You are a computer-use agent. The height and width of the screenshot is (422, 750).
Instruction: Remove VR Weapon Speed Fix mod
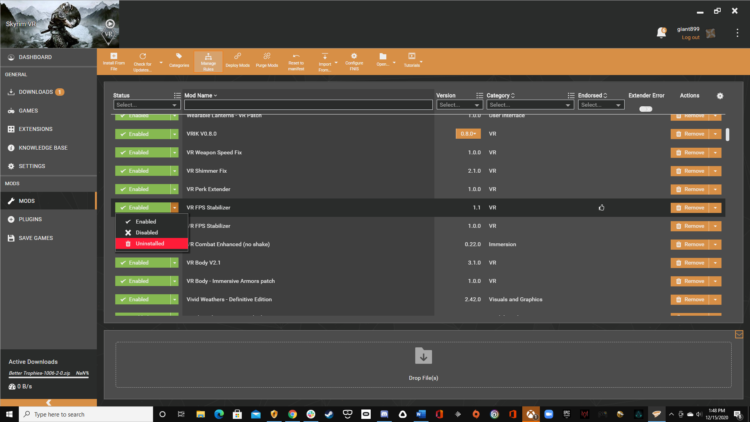pyautogui.click(x=690, y=153)
